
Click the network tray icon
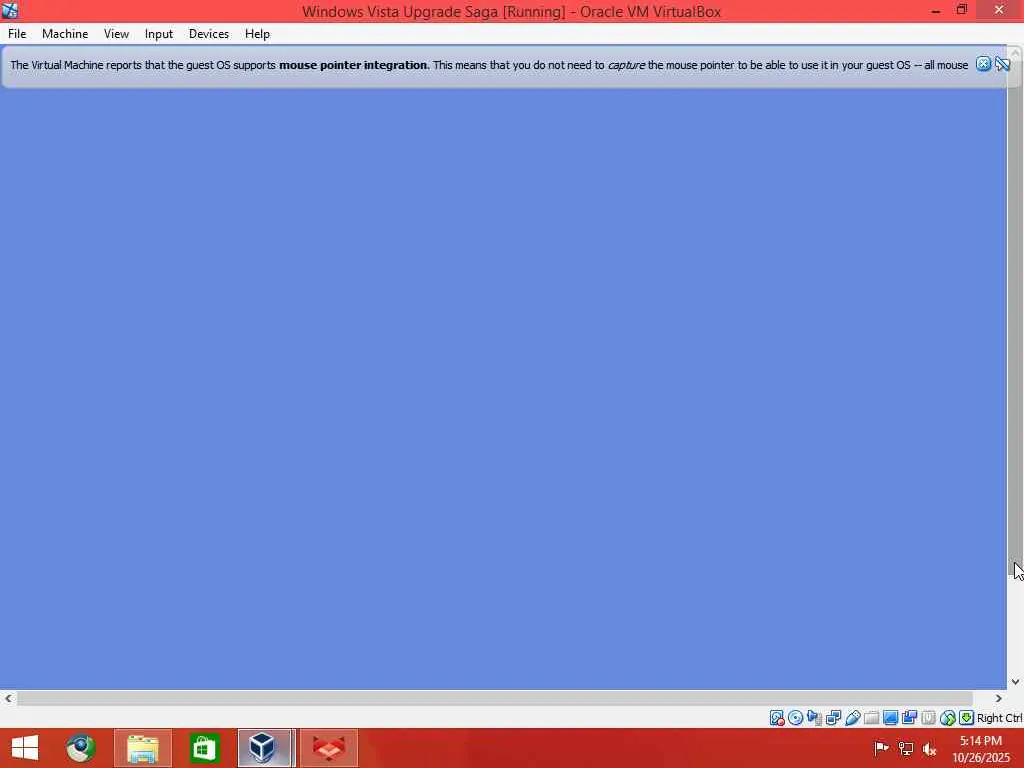(905, 748)
